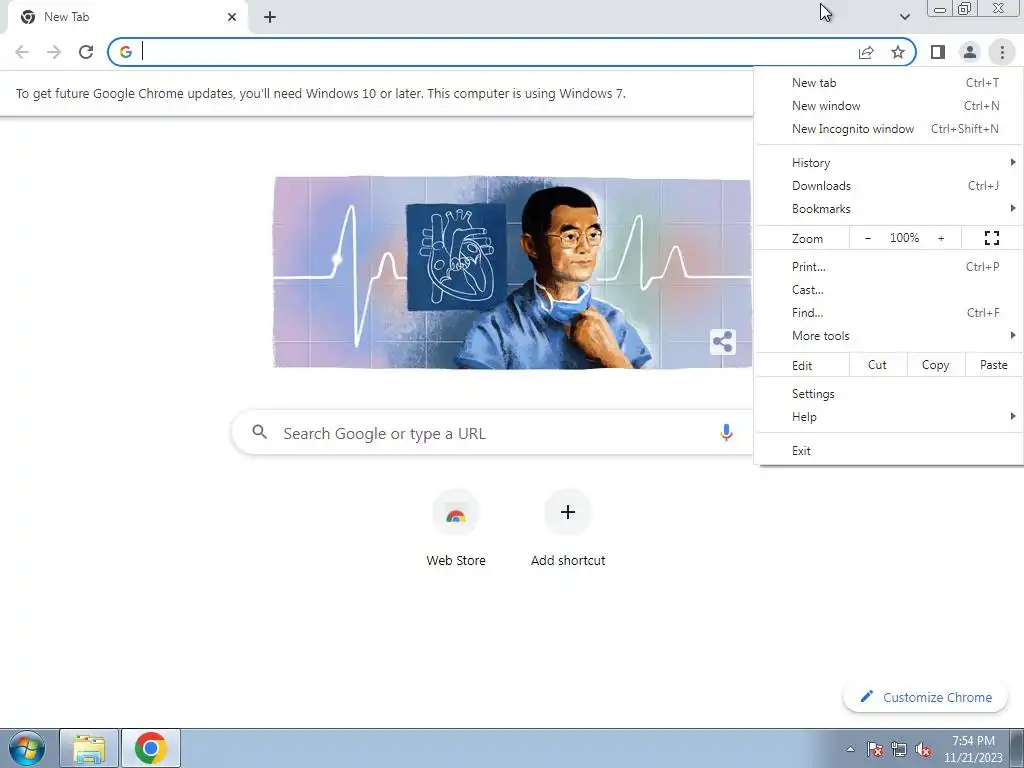Close the New Tab tab
This screenshot has width=1024, height=768.
[x=232, y=17]
